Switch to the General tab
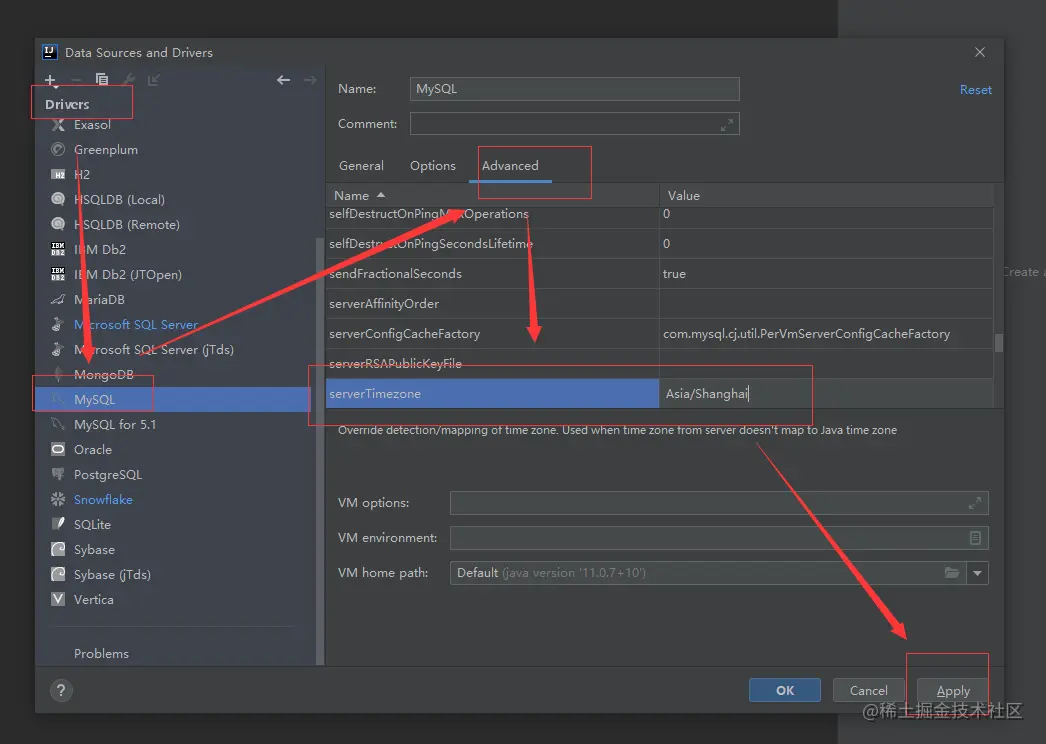Viewport: 1046px width, 744px height. (361, 165)
